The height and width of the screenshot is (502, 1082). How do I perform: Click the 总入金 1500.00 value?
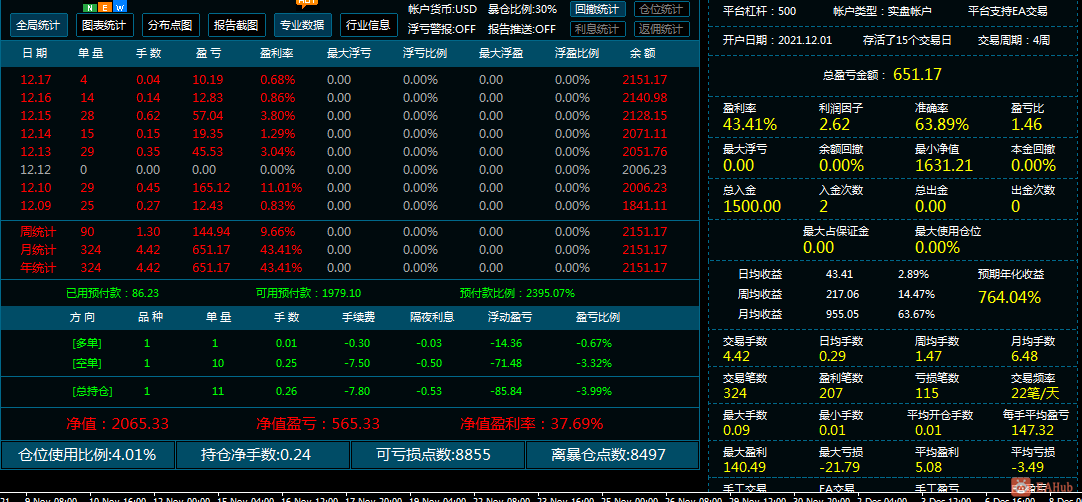752,206
